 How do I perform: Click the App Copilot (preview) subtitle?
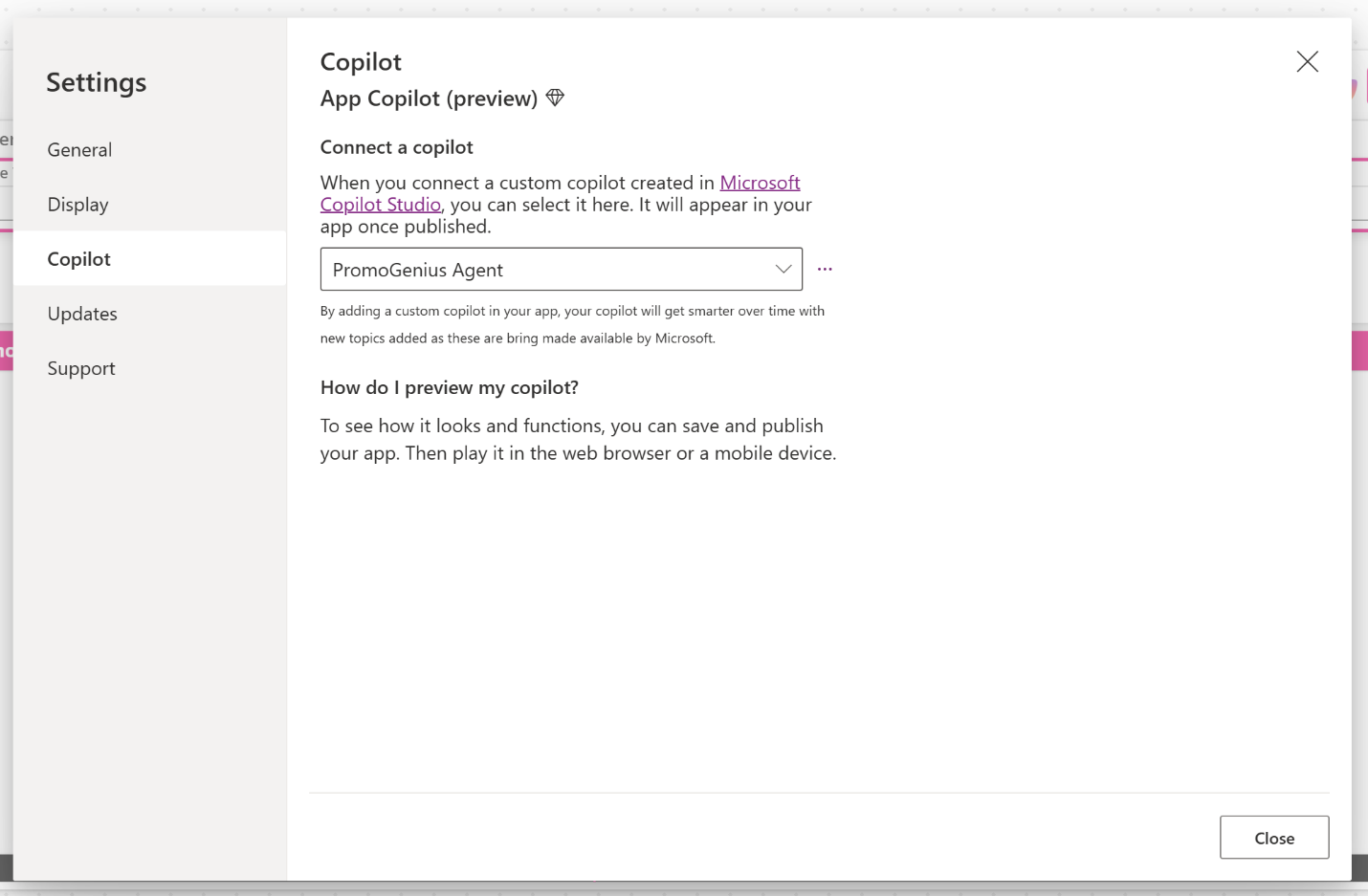click(x=429, y=98)
